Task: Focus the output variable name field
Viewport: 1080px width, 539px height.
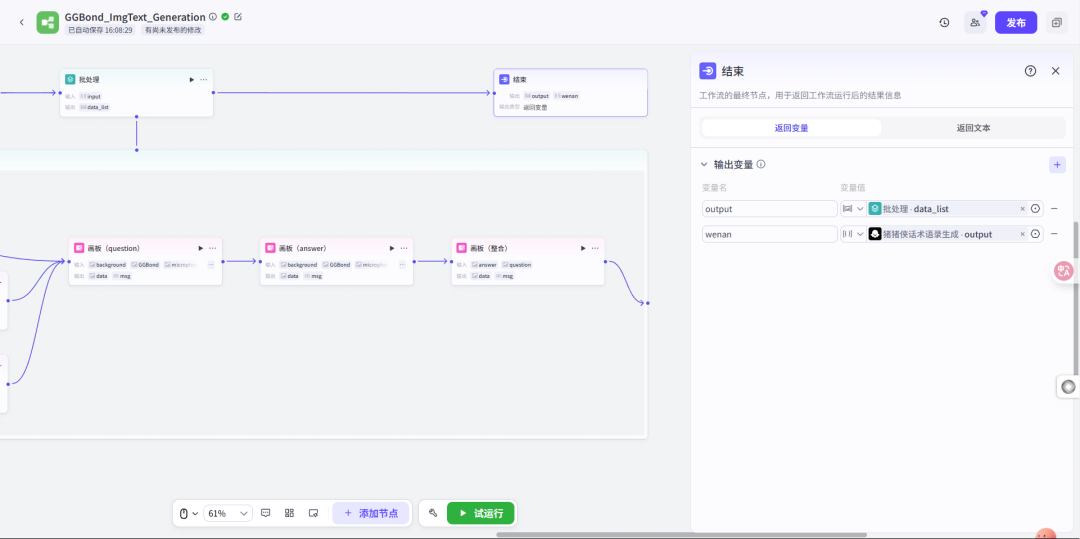Action: 769,209
